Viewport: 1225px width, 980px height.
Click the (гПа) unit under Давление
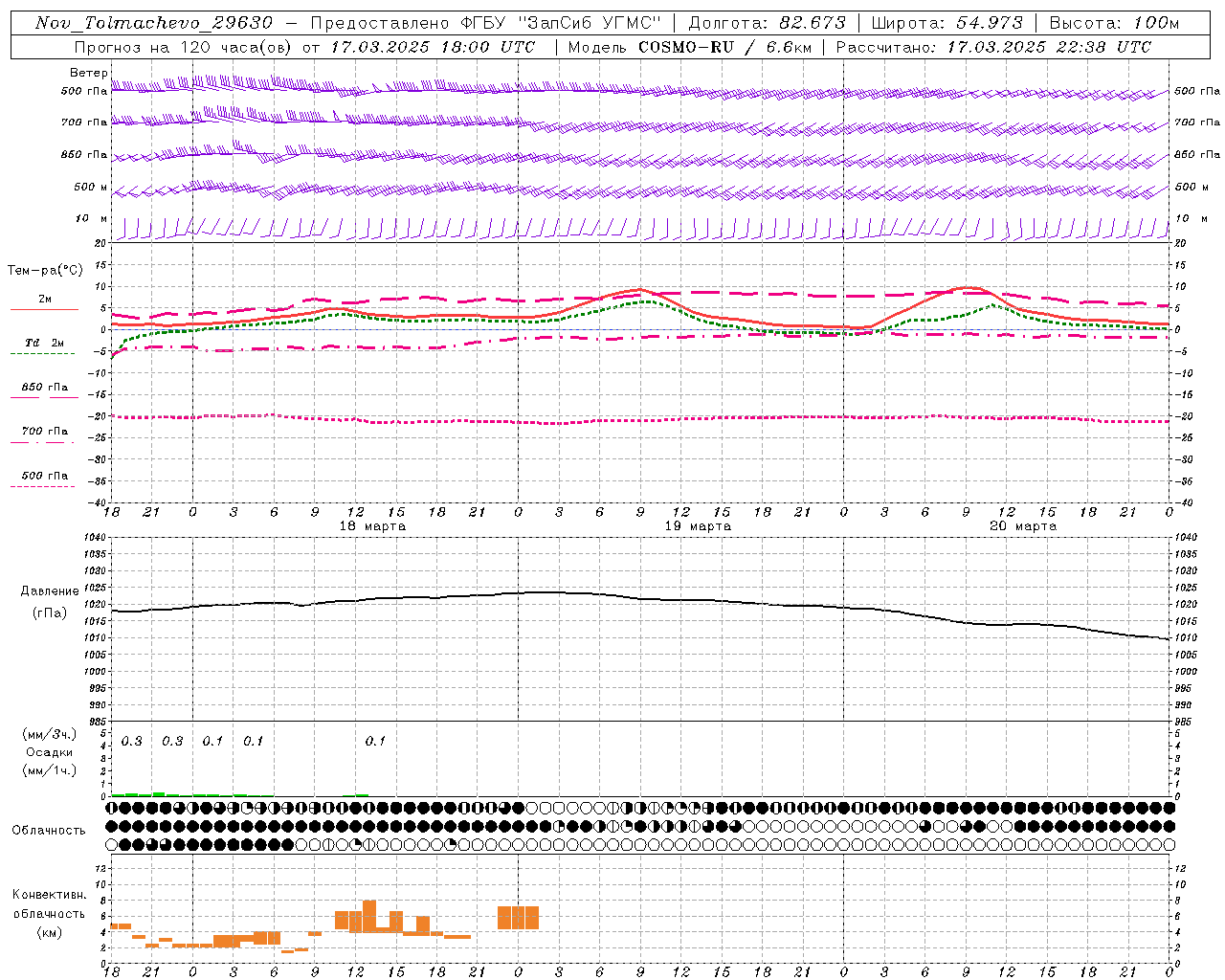tap(50, 613)
